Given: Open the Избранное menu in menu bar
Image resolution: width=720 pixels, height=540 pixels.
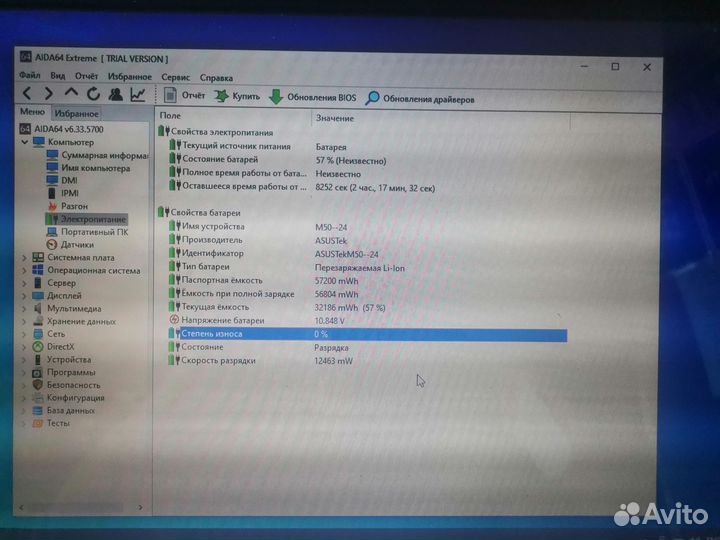Looking at the screenshot, I should coord(129,77).
